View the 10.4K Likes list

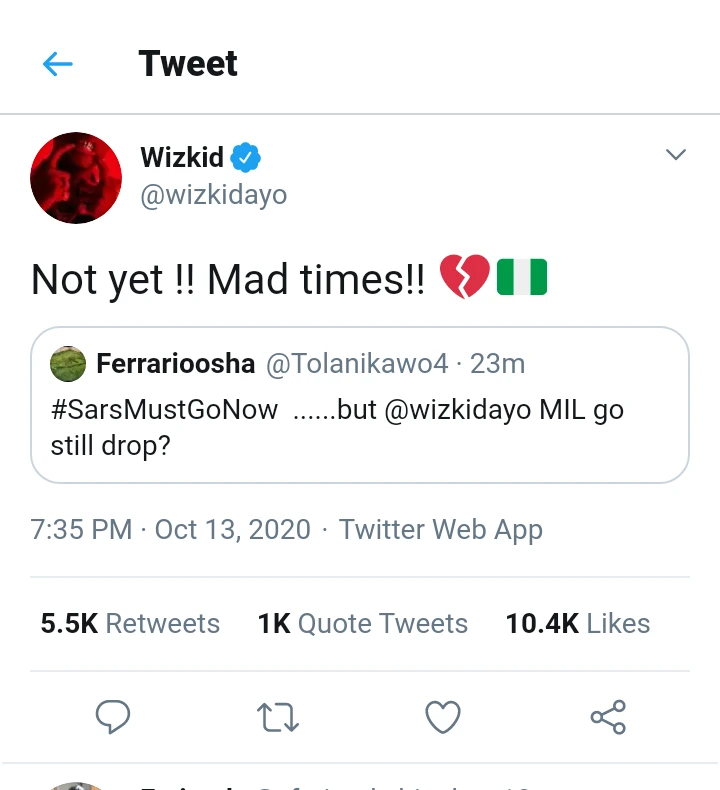(577, 624)
